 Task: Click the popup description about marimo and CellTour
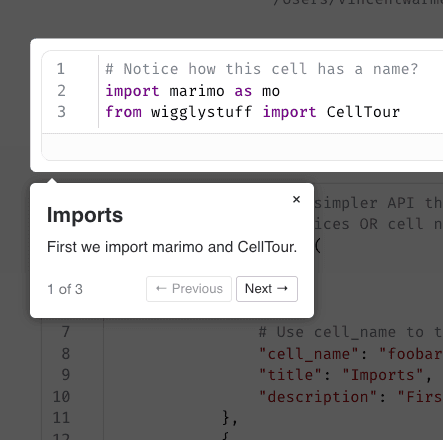172,247
